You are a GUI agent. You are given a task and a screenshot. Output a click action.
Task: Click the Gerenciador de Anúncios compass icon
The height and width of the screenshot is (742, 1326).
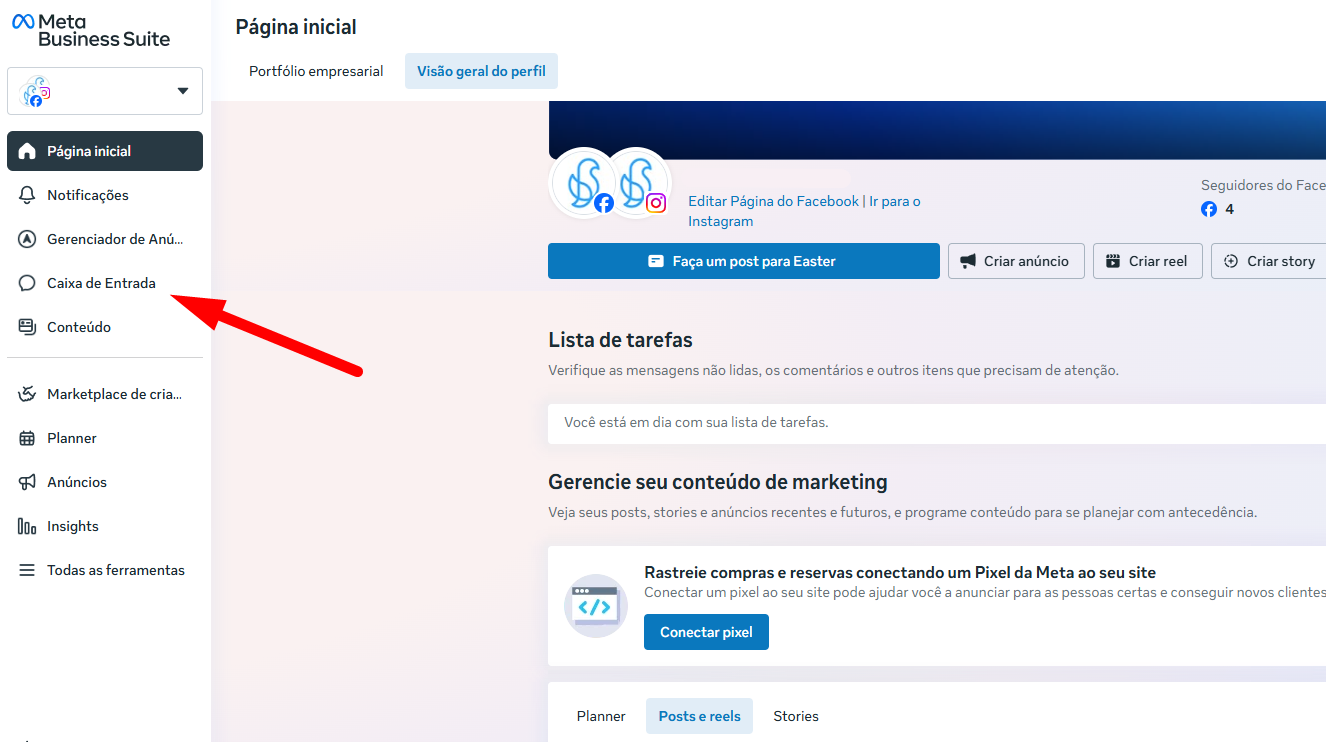point(28,239)
